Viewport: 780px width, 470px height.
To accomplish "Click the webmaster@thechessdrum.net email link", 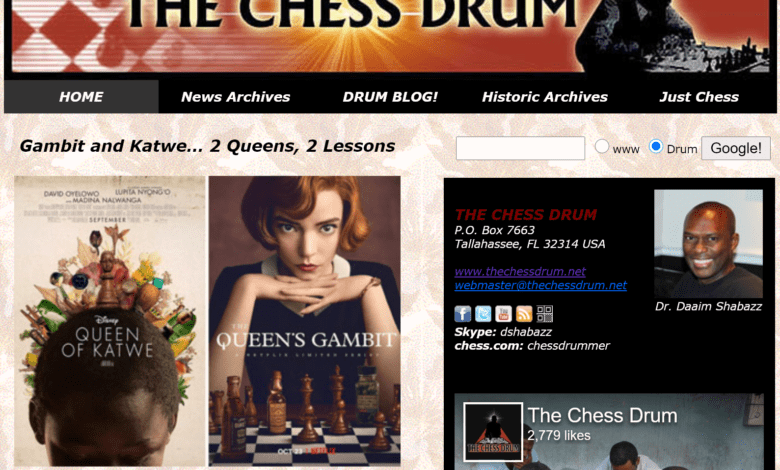I will coord(540,285).
